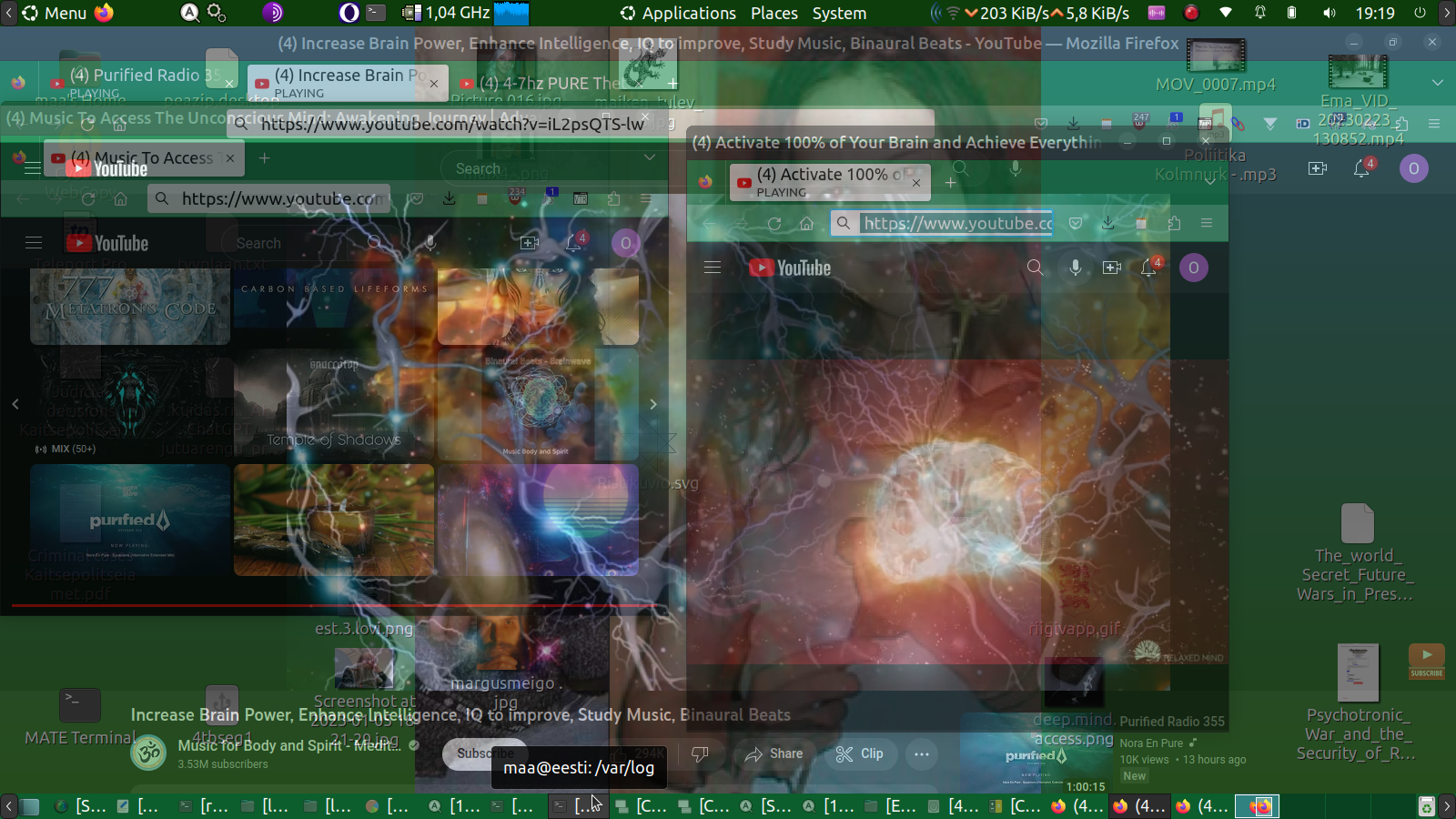Show previous thumbnails with left carousel arrow
The height and width of the screenshot is (819, 1456).
[15, 404]
